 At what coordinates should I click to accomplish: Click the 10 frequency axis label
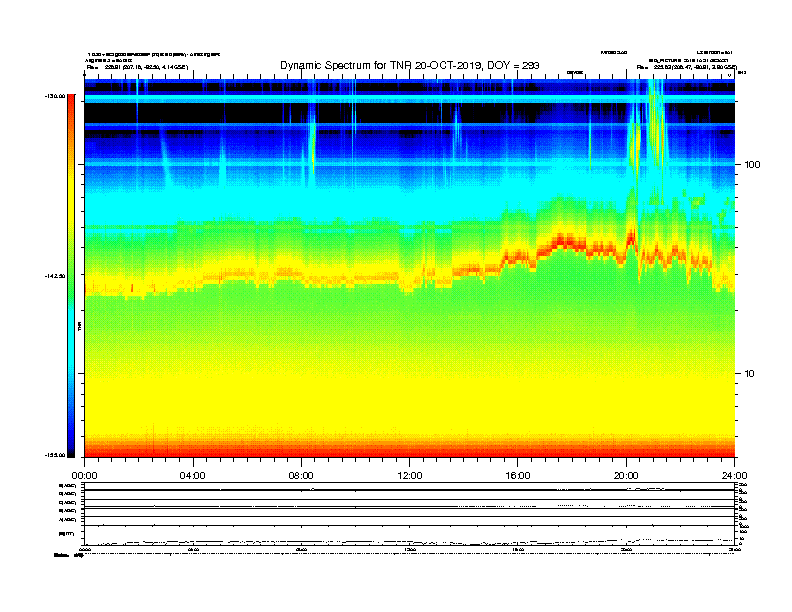[x=750, y=374]
